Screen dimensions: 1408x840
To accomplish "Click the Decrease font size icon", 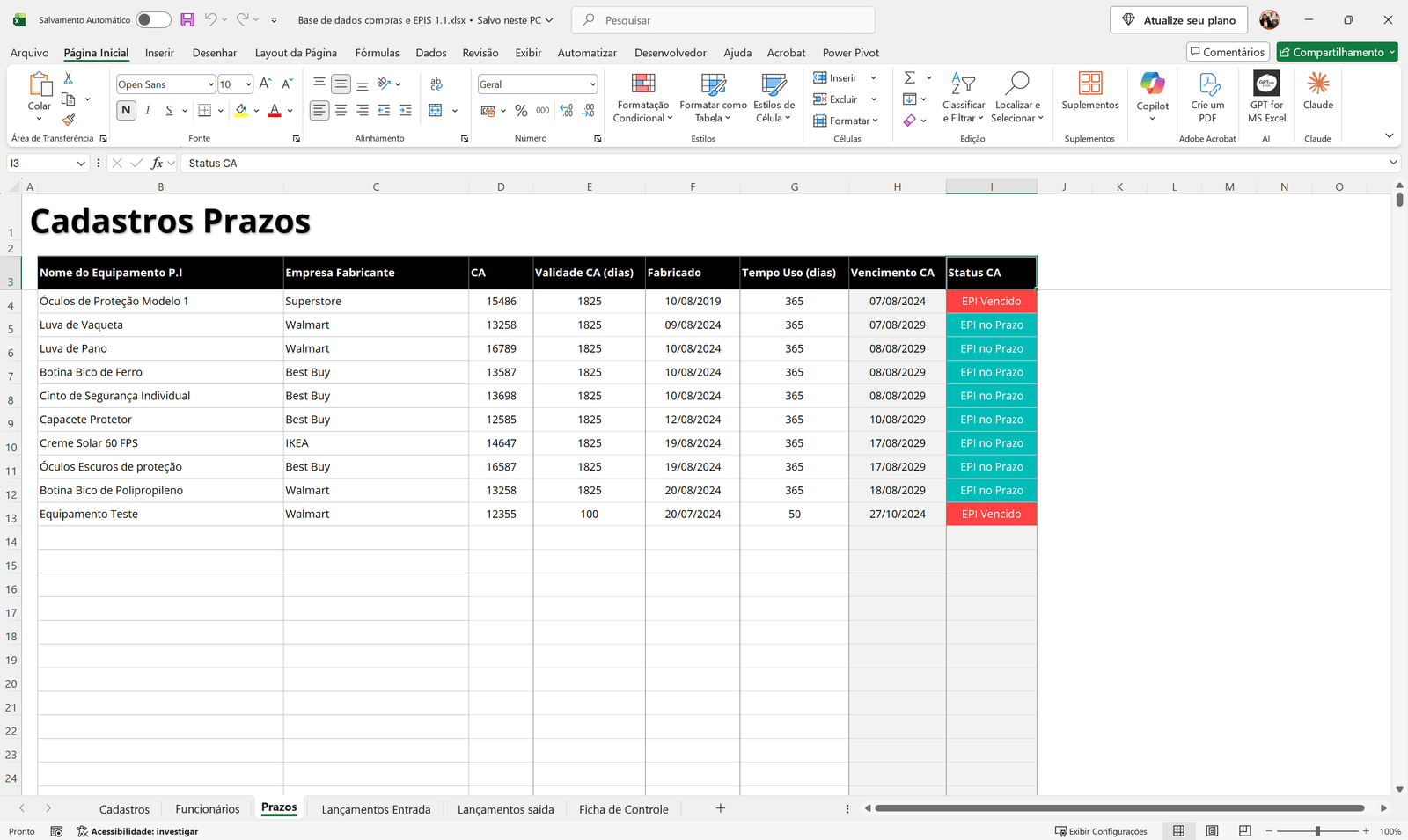I will coord(287,84).
